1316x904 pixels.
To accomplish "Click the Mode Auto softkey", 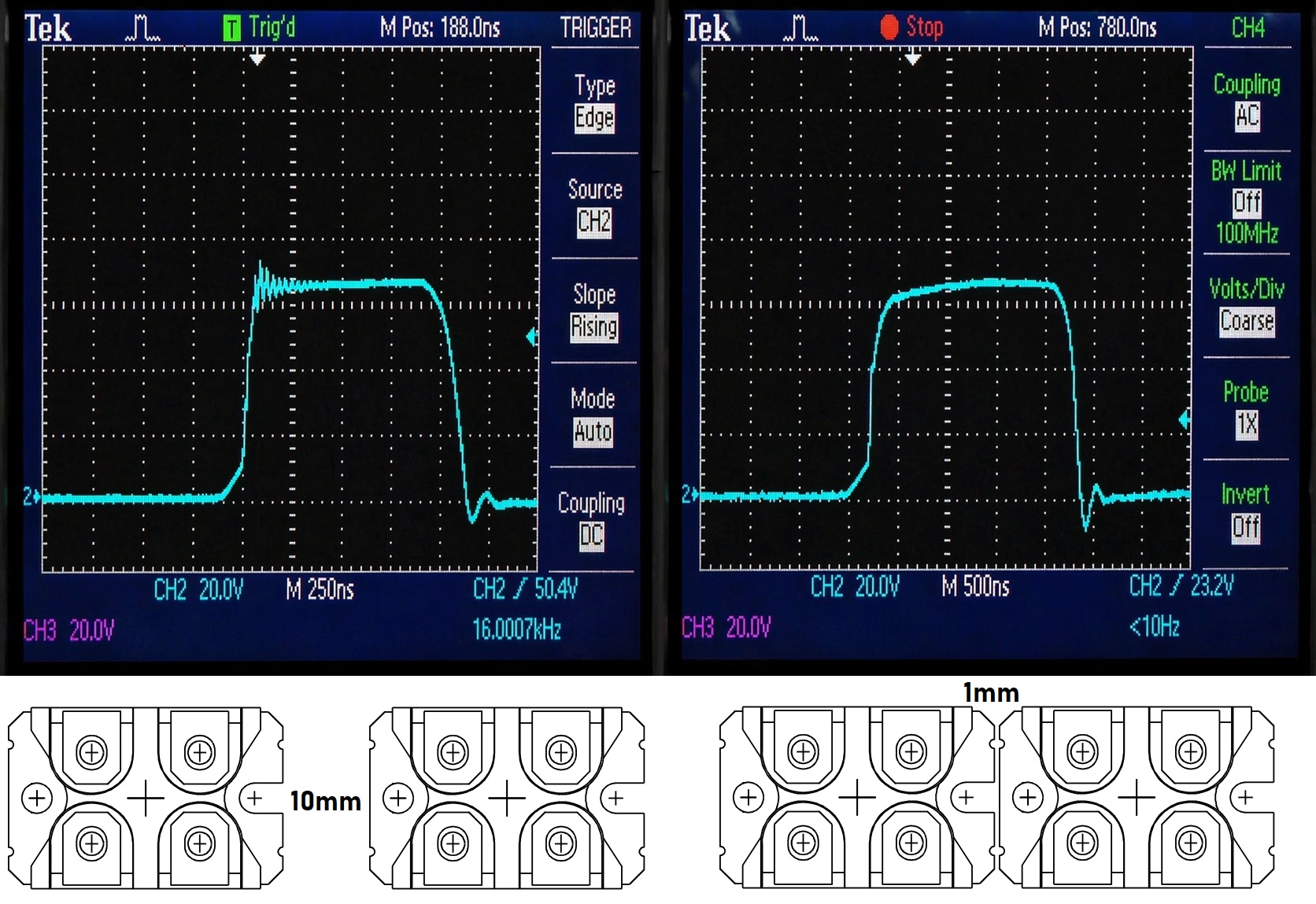I will point(593,415).
